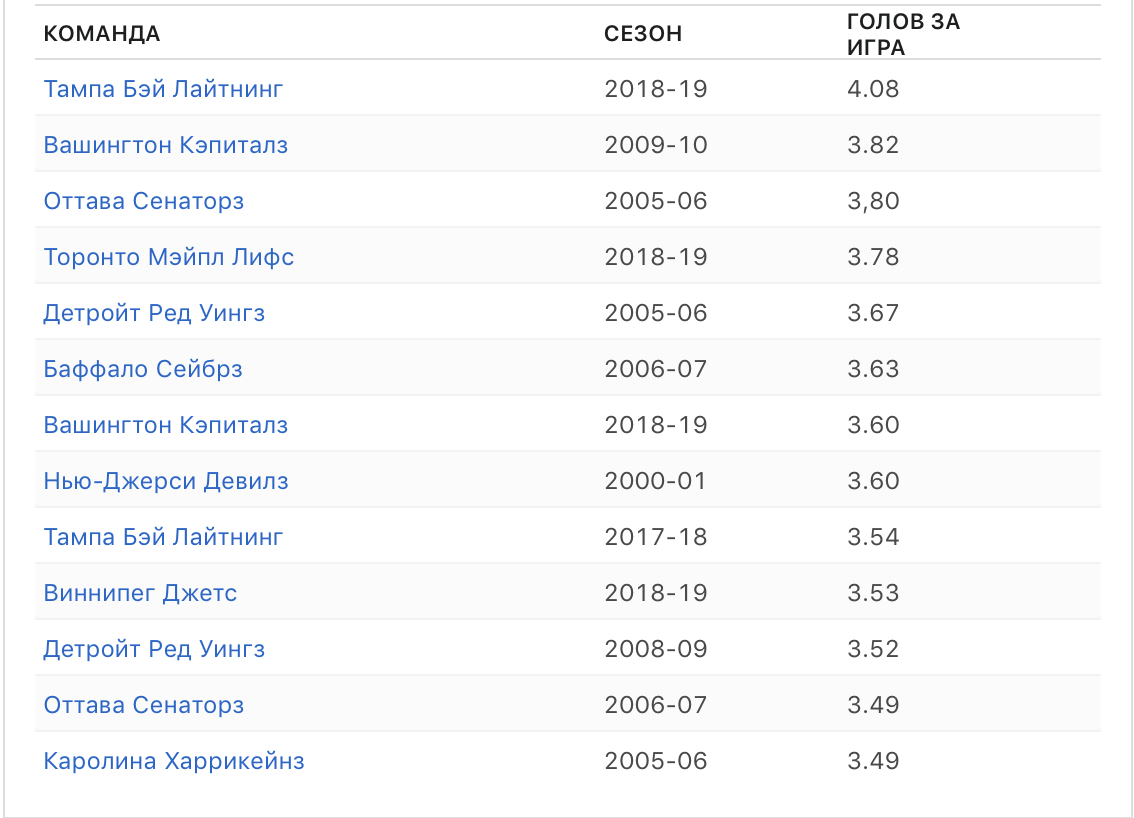Click the КОМАНДА column header

[x=102, y=34]
